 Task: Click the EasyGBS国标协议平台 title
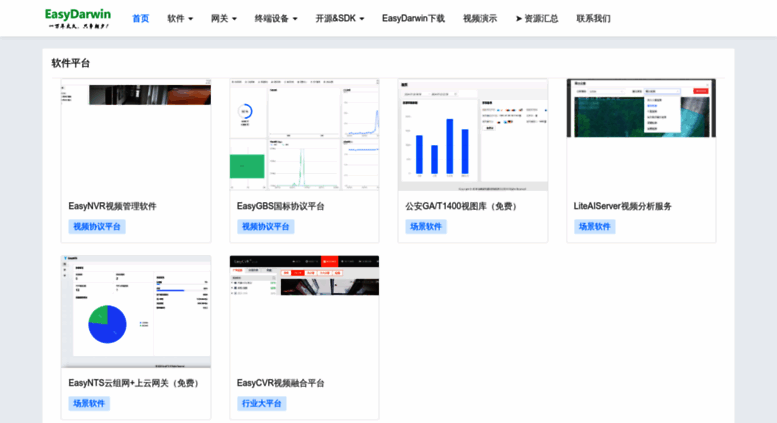pyautogui.click(x=280, y=206)
